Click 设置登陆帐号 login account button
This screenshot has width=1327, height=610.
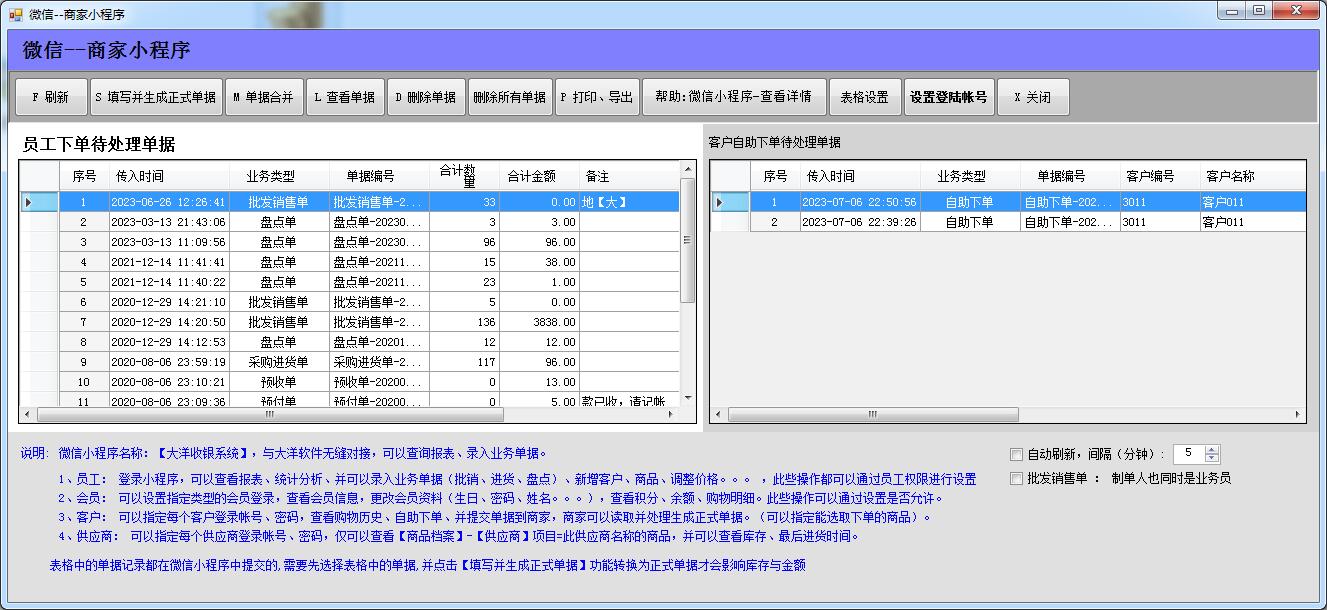948,97
